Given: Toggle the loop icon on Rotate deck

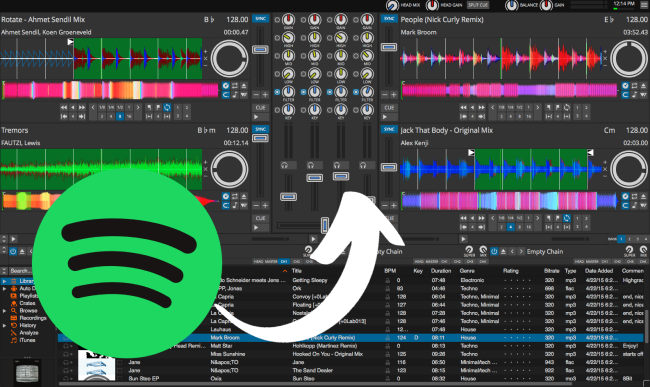Looking at the screenshot, I should tap(167, 107).
